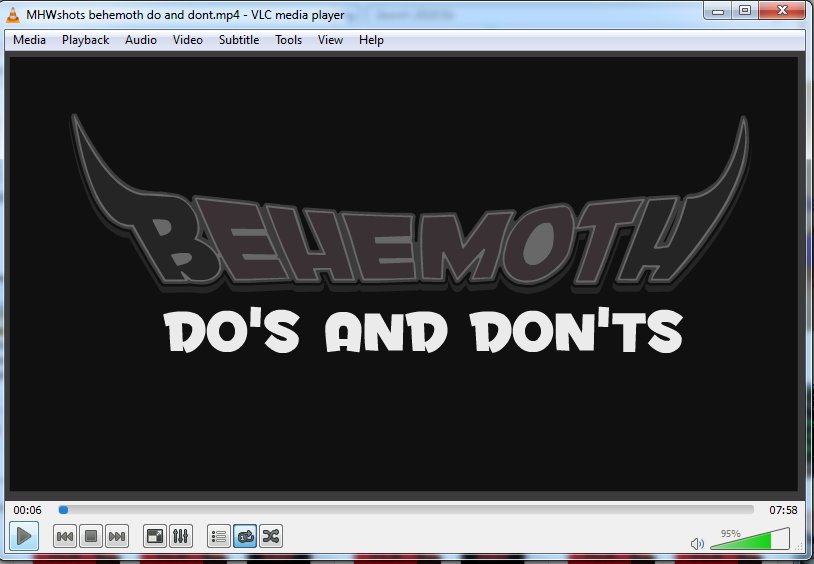Minimize the VLC media player window
This screenshot has width=814, height=564.
click(718, 10)
